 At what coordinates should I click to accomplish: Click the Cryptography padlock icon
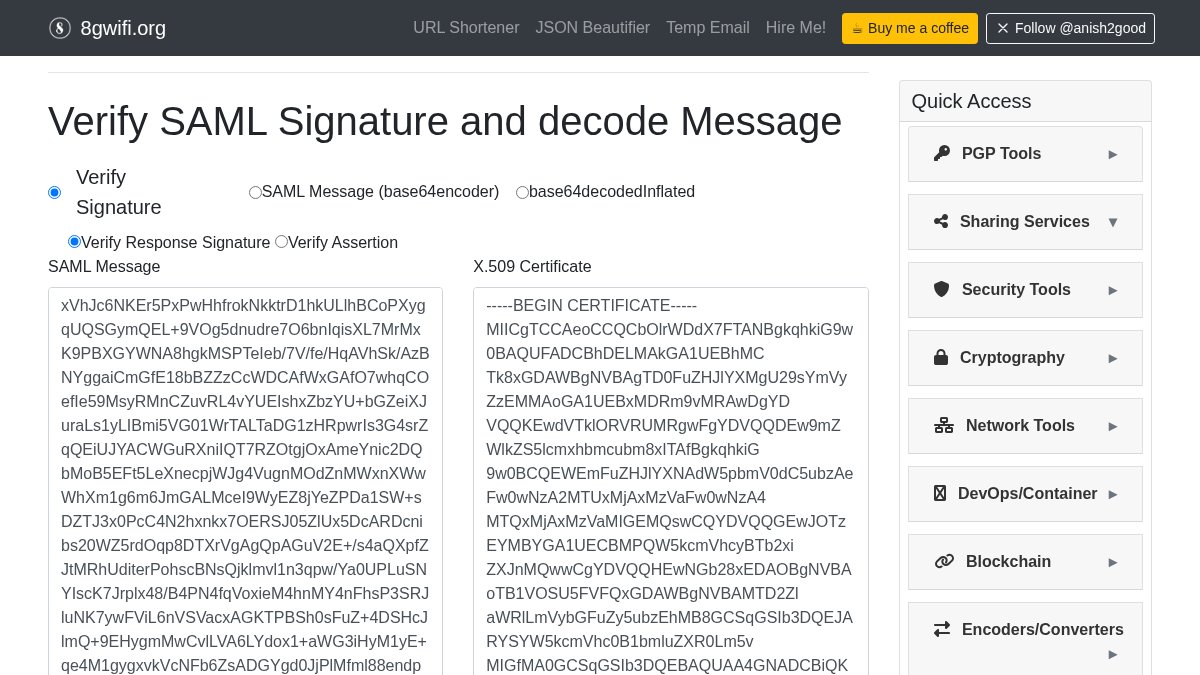click(941, 357)
